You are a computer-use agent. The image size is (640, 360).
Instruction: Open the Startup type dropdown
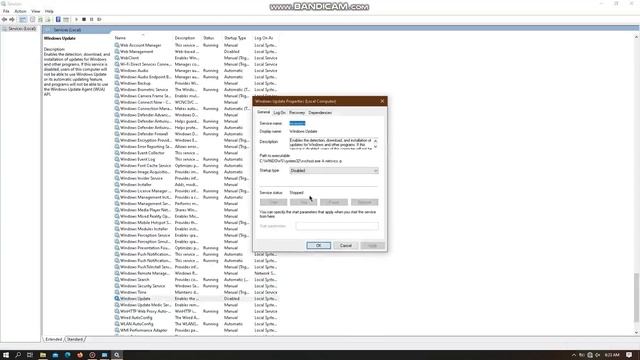click(334, 171)
